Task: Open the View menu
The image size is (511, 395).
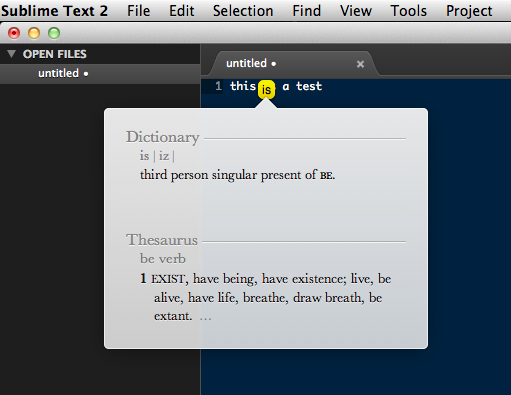Action: coord(356,11)
